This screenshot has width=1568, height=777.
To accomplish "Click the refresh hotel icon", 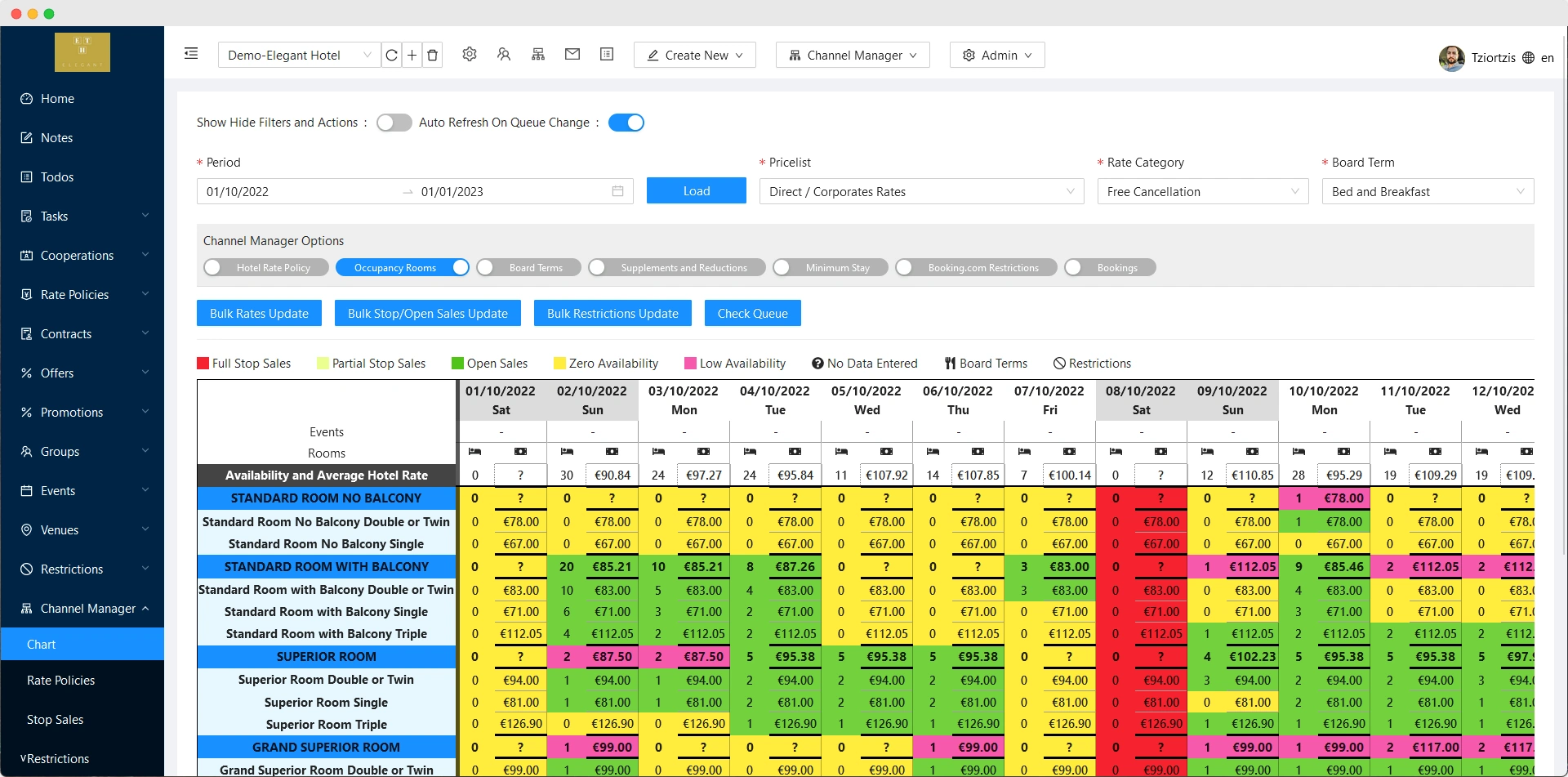I will (392, 55).
